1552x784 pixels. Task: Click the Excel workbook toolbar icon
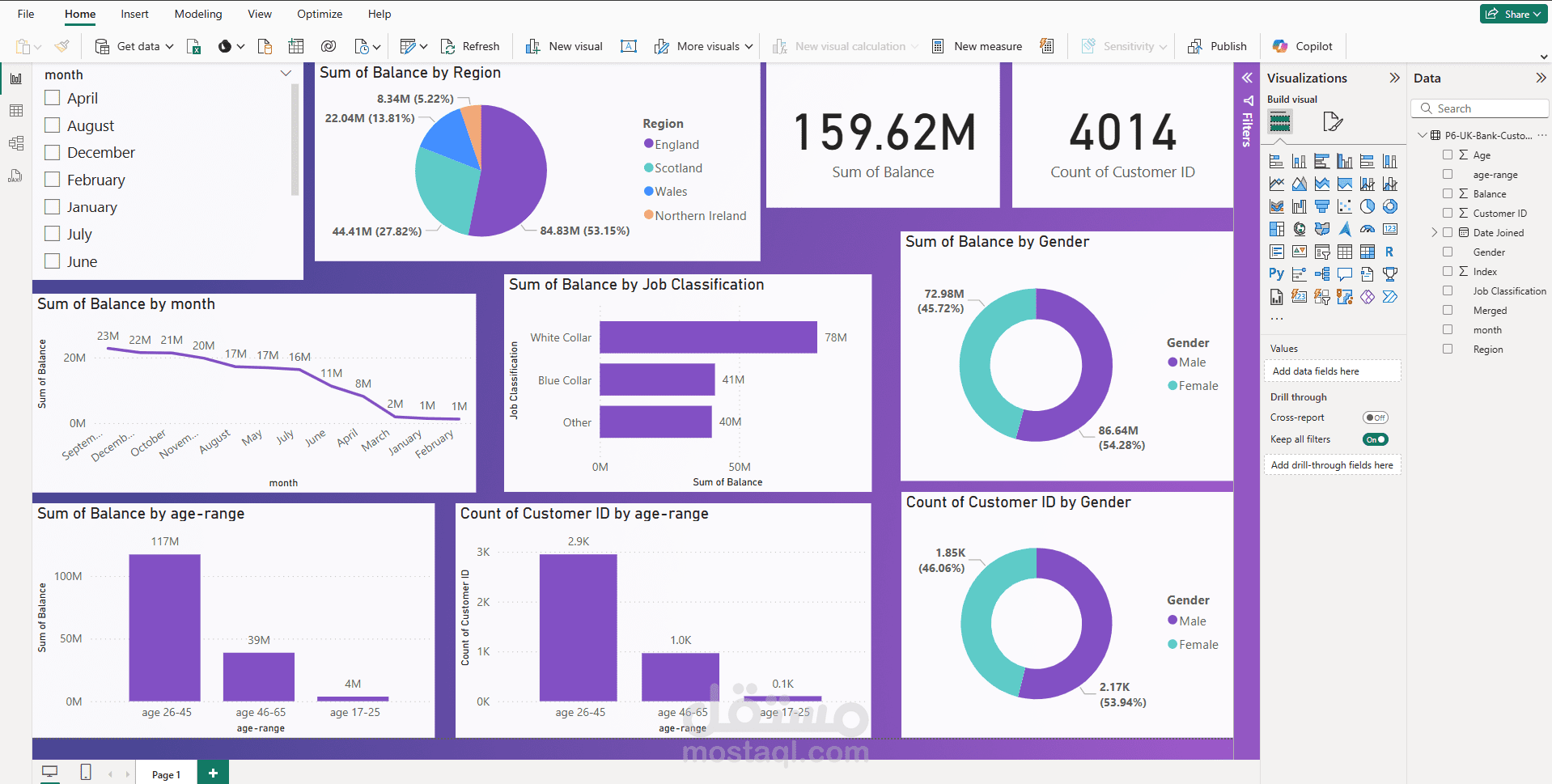[193, 46]
